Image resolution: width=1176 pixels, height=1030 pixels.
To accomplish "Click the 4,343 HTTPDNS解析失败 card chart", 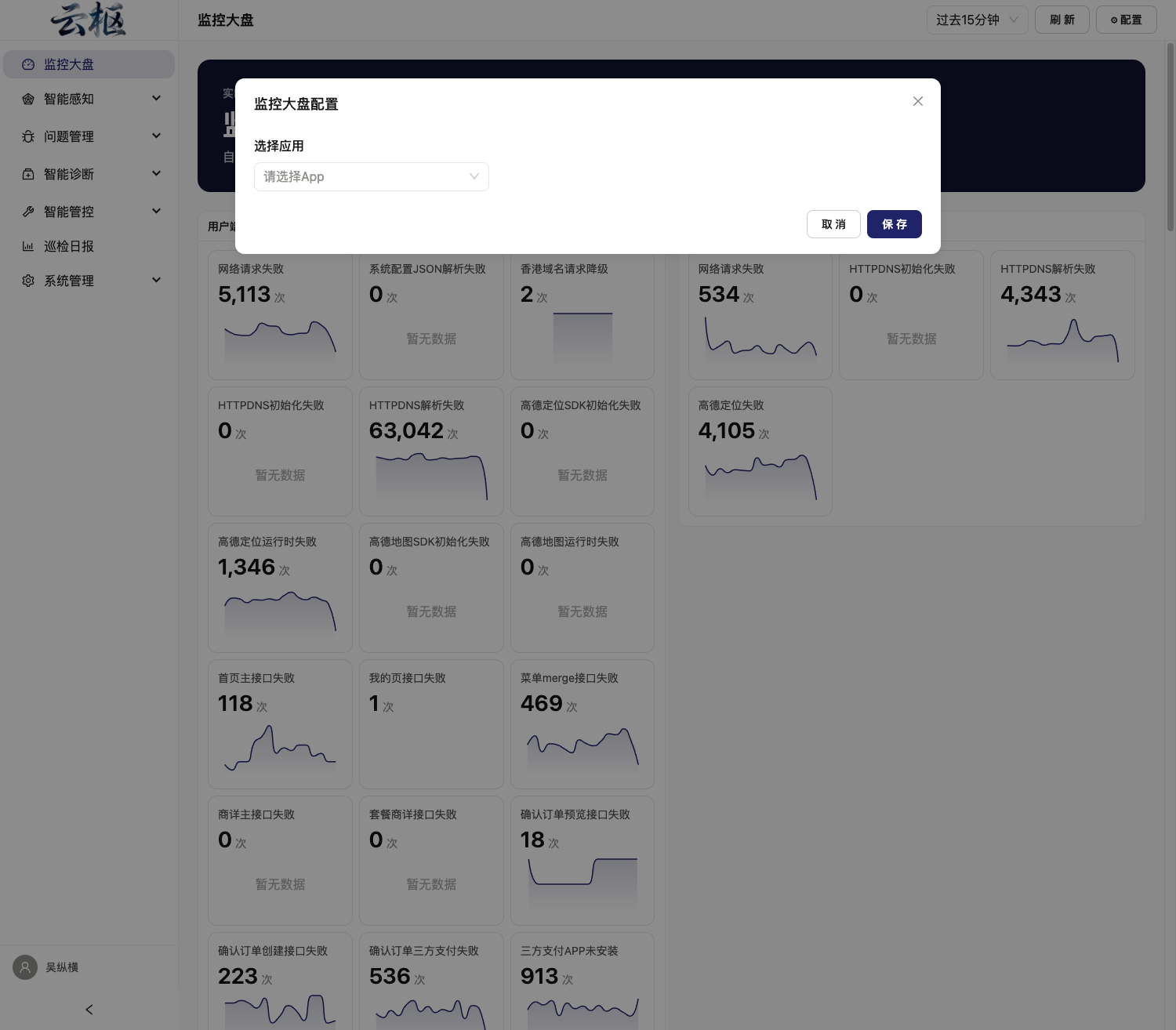I will coord(1062,341).
